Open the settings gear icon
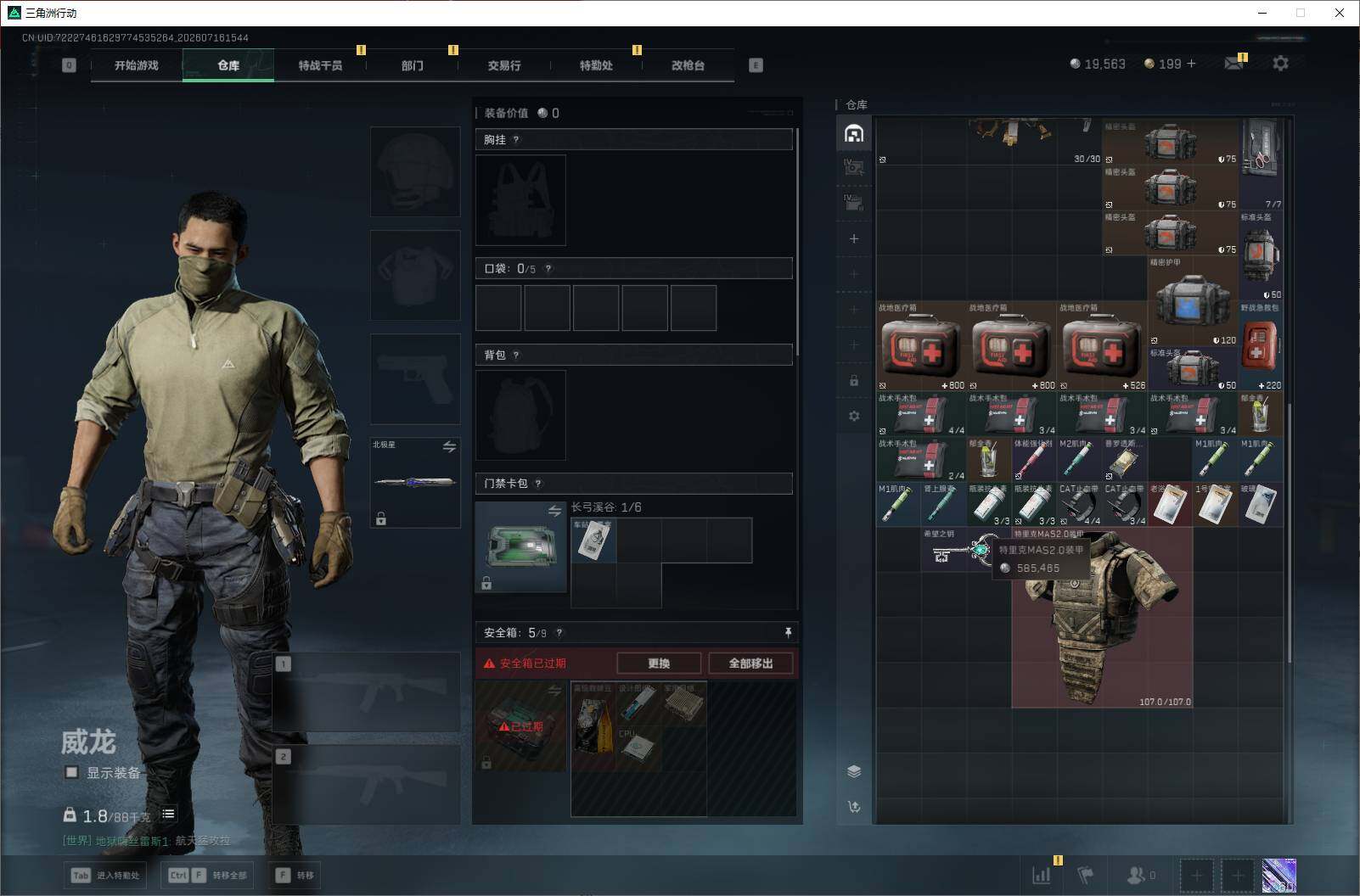The image size is (1360, 896). [1280, 63]
